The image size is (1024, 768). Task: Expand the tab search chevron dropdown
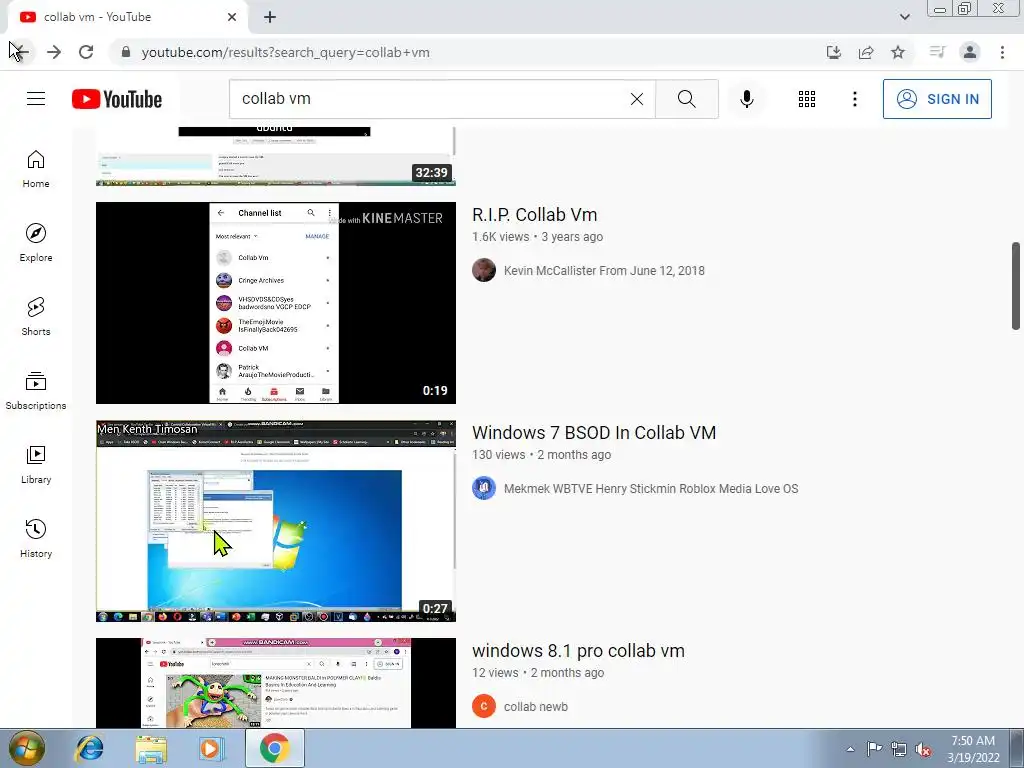tap(904, 17)
